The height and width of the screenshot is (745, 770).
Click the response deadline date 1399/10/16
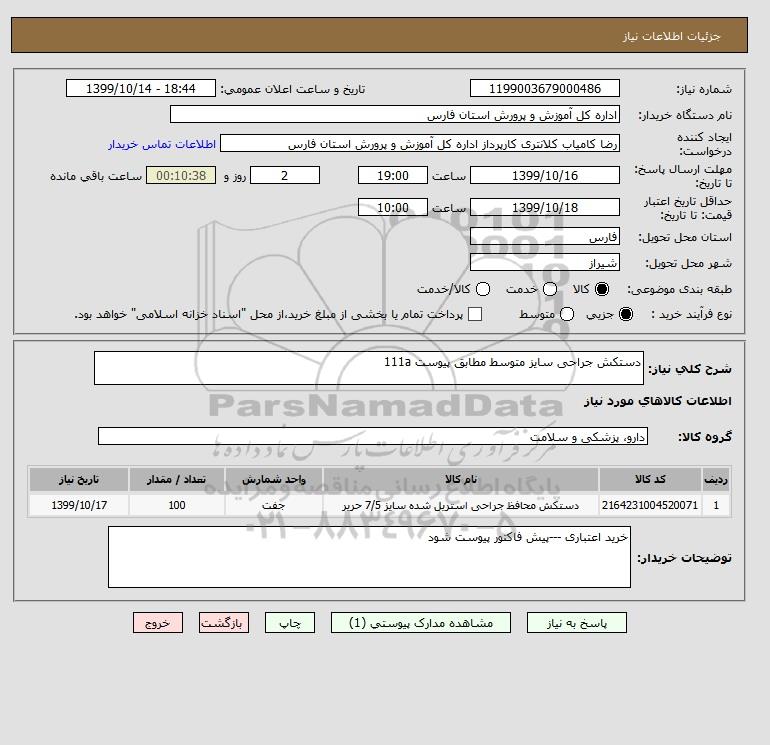click(x=545, y=175)
